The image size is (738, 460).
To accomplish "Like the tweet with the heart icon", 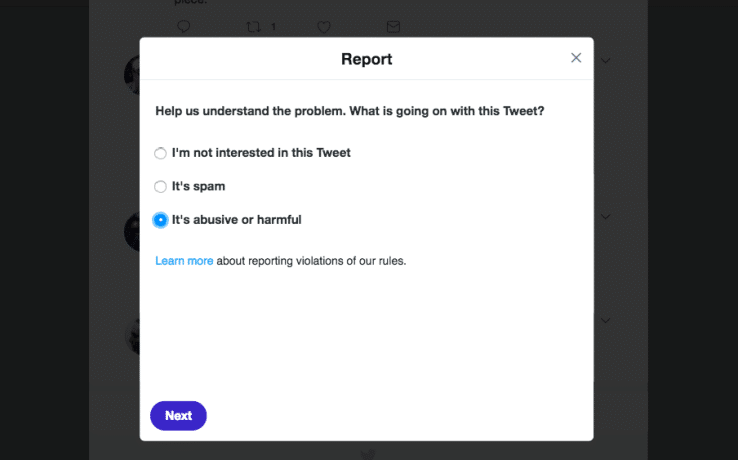I will [323, 27].
